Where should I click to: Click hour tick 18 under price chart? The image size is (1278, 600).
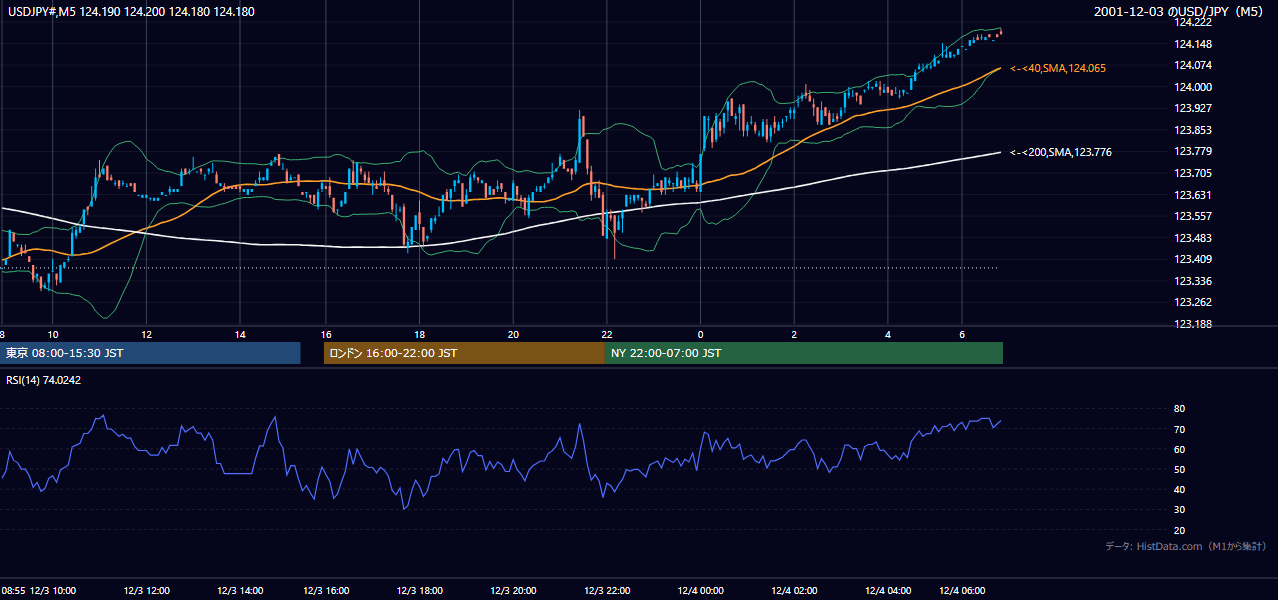420,334
